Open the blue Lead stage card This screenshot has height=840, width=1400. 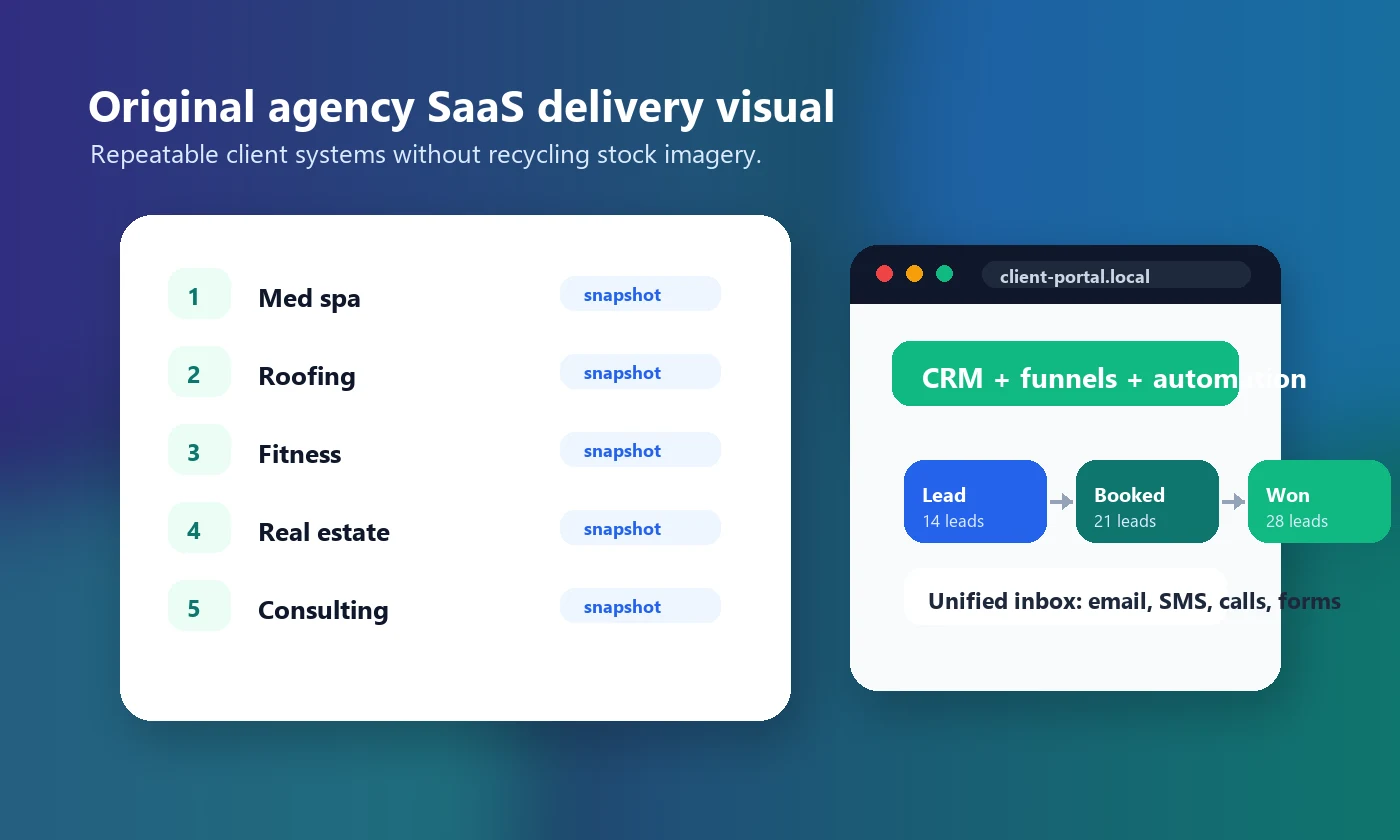(975, 501)
